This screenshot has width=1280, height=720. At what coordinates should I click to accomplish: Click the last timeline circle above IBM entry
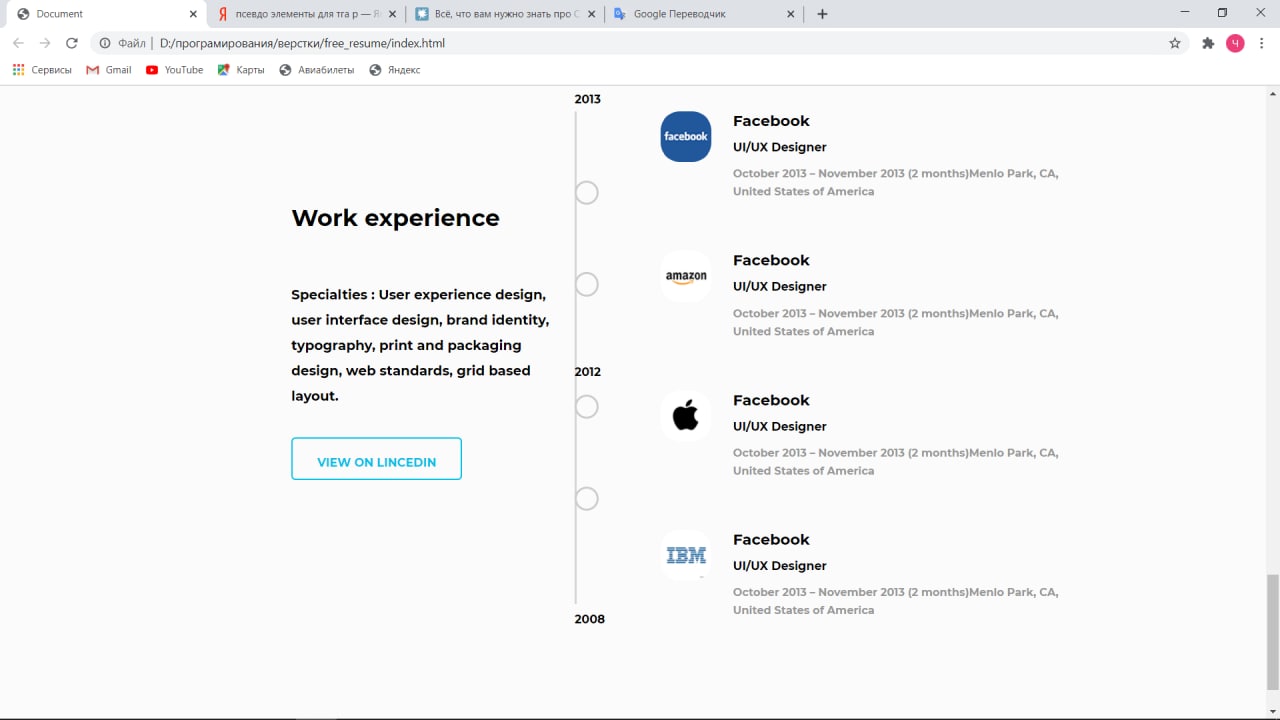[x=587, y=499]
